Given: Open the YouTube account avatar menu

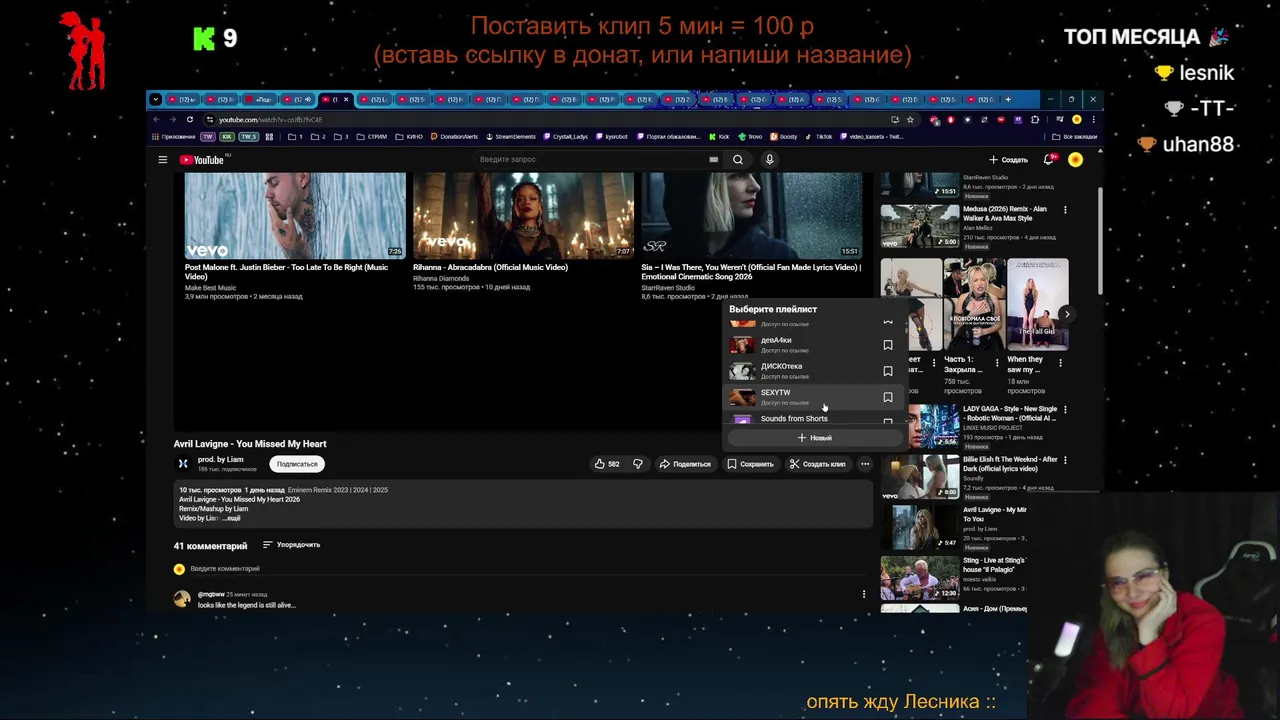Looking at the screenshot, I should (x=1075, y=160).
